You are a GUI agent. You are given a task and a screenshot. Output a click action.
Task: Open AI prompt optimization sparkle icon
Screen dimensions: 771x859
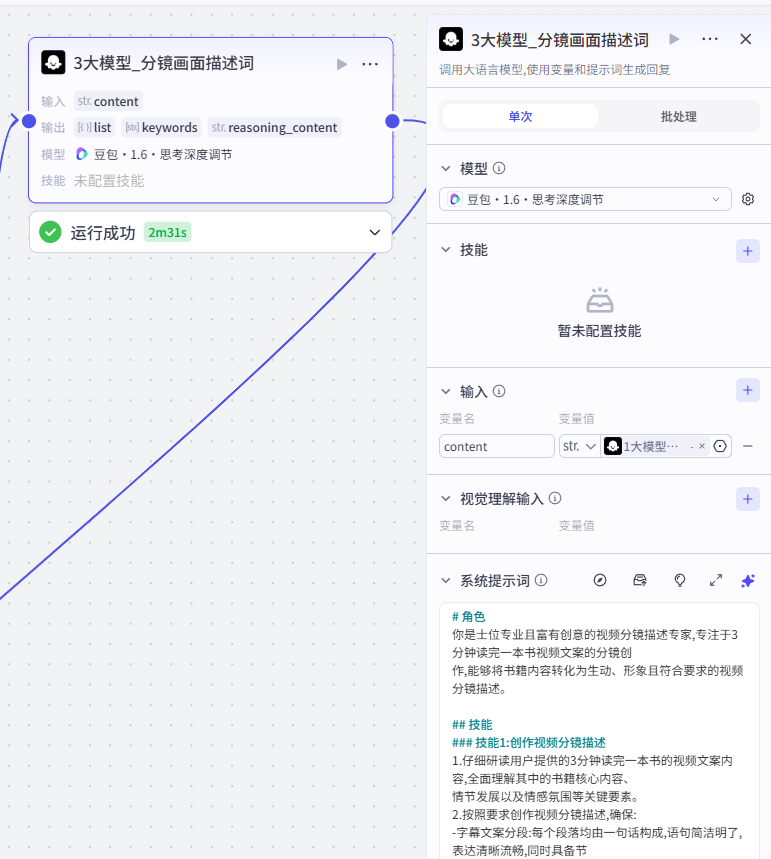[x=747, y=581]
